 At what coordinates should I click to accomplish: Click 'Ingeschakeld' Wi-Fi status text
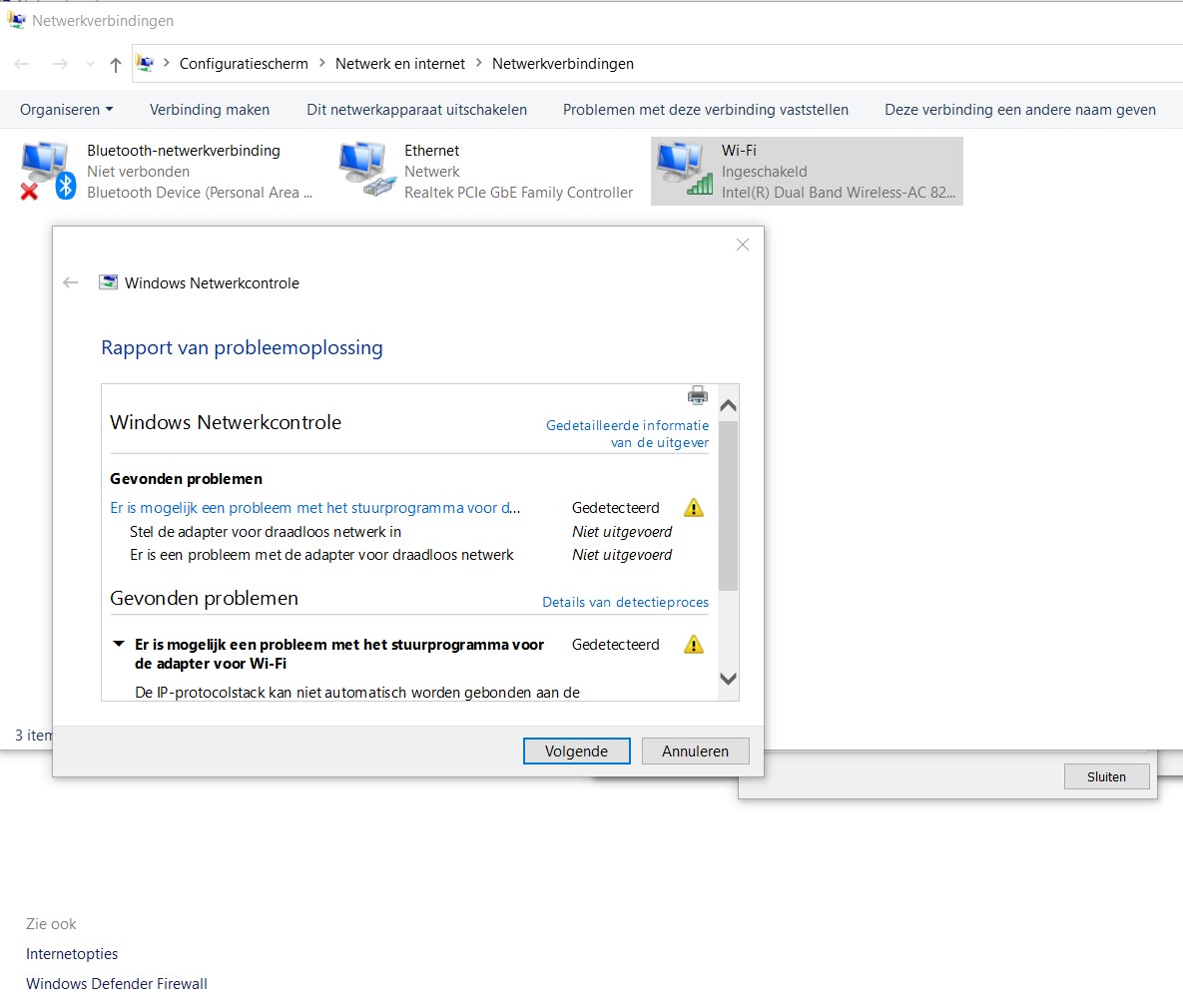(x=765, y=172)
